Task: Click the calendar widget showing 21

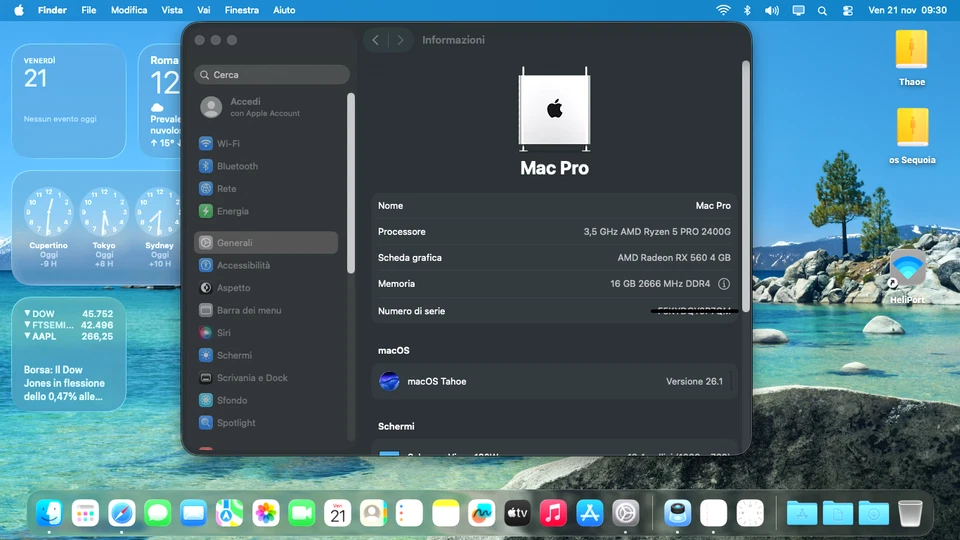Action: coord(69,101)
